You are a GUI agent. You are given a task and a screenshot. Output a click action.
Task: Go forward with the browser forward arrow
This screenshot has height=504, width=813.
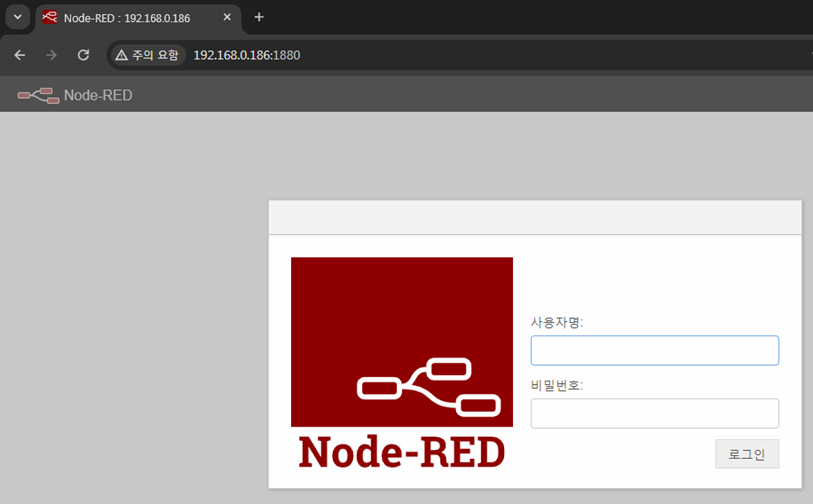[51, 55]
